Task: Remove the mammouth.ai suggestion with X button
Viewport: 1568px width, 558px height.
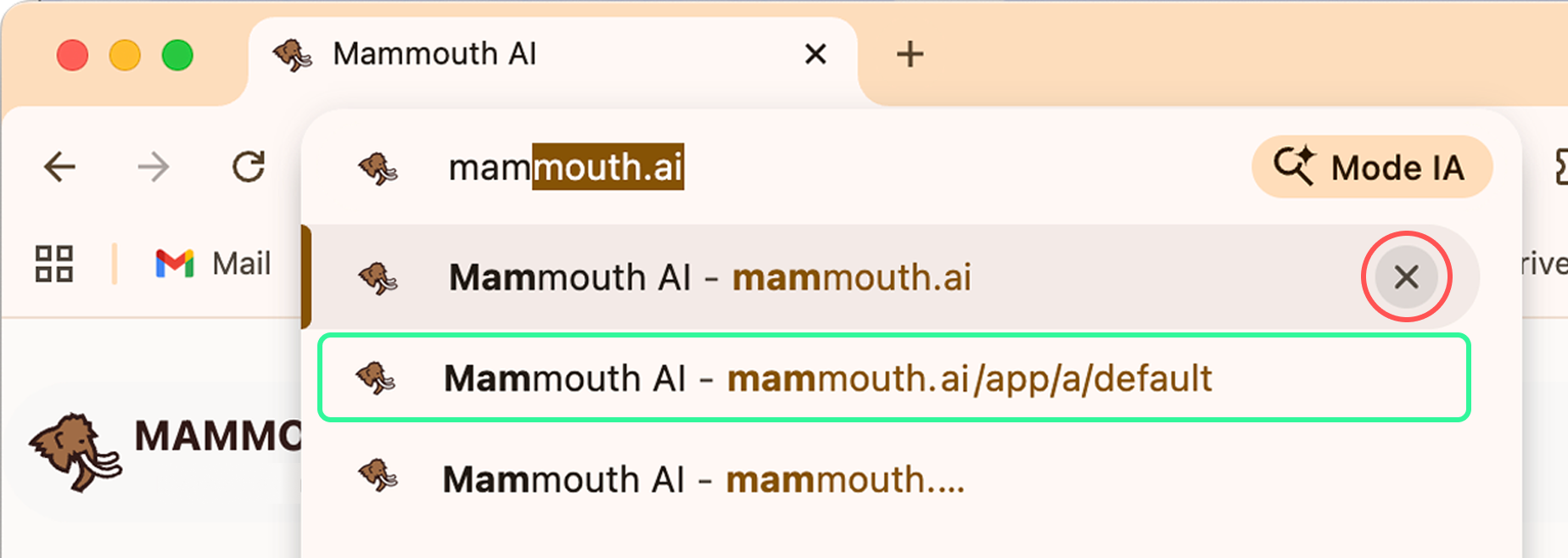Action: pyautogui.click(x=1406, y=276)
